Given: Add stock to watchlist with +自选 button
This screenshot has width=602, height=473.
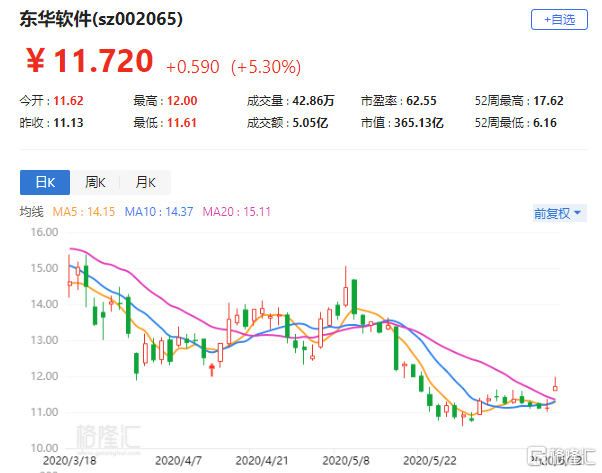Looking at the screenshot, I should pos(559,20).
